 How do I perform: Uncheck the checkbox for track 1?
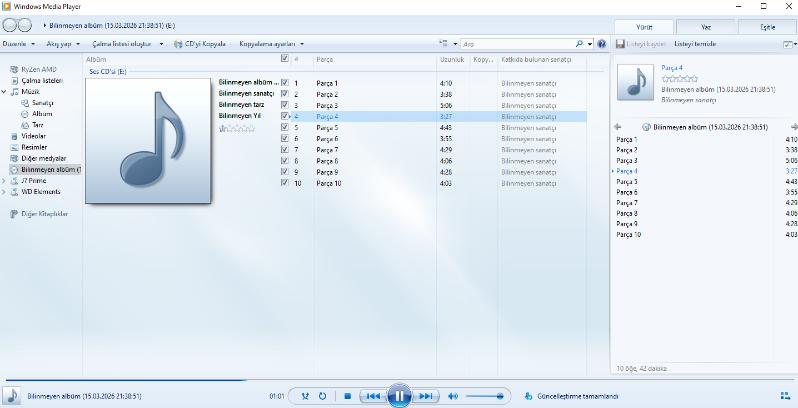[285, 83]
